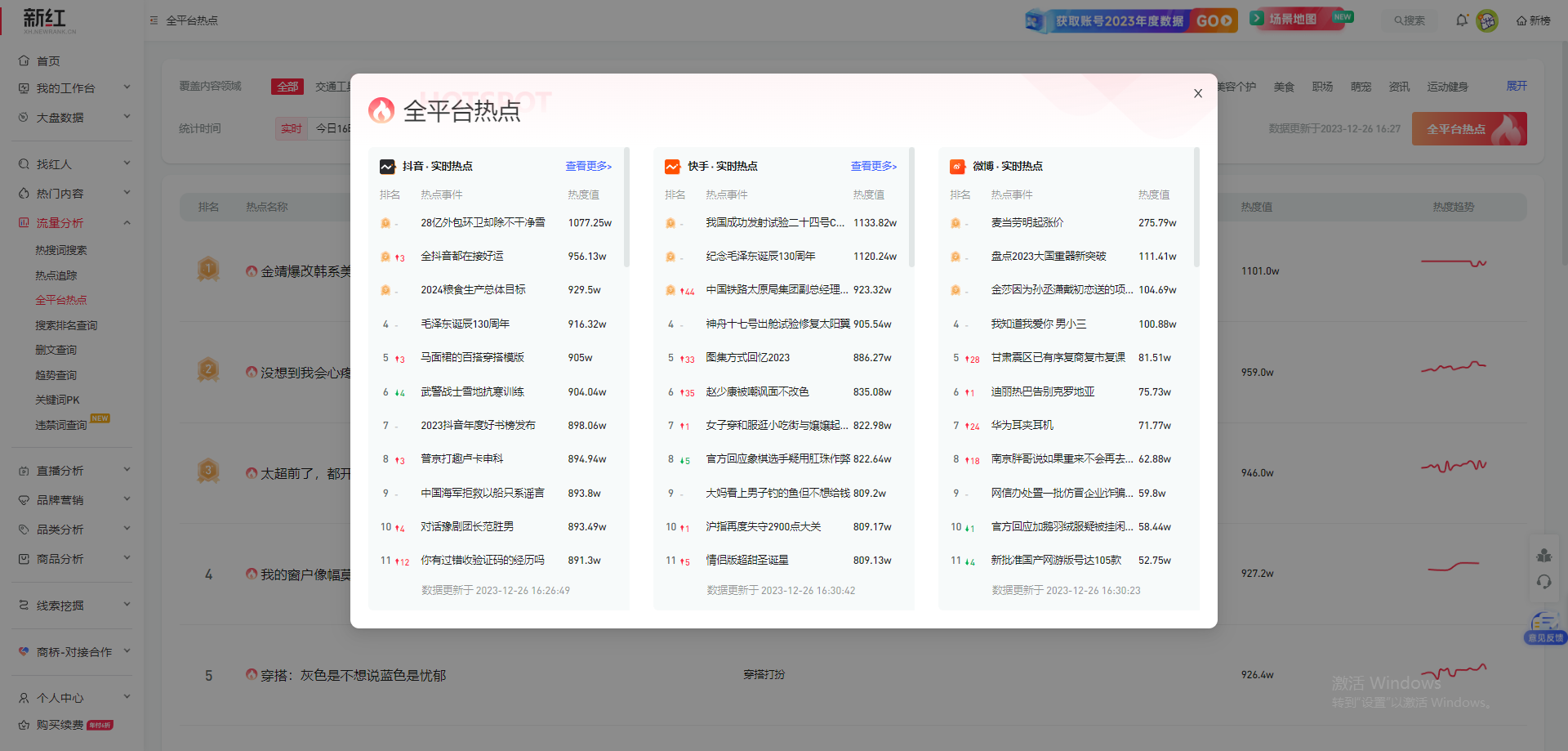Open 抖音 hotspot 28亿外包环卫却除不干净雪
Viewport: 1568px width, 751px height.
[x=483, y=222]
